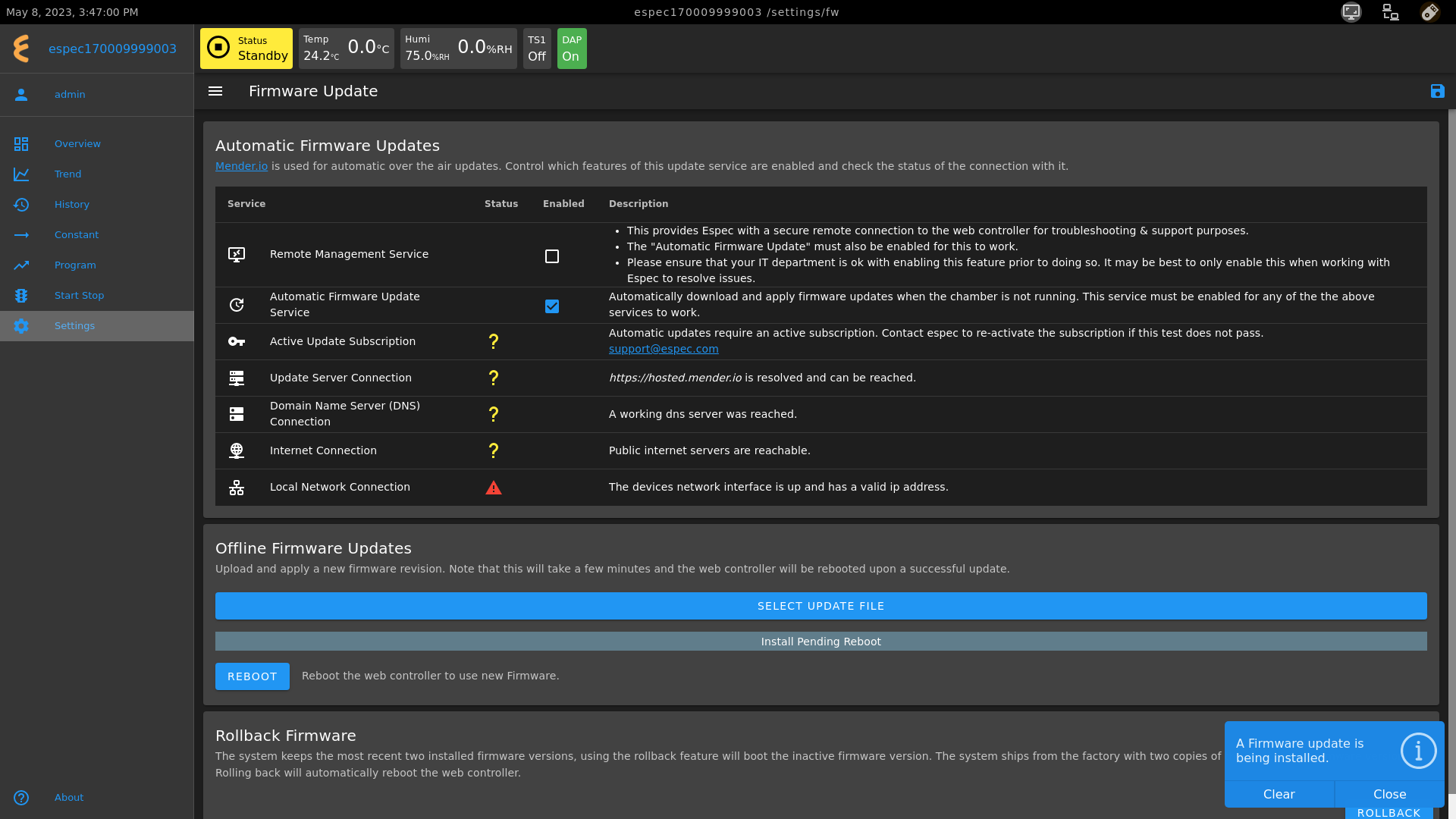Click Active Update Subscription question mark status
The image size is (1456, 819).
click(x=494, y=342)
